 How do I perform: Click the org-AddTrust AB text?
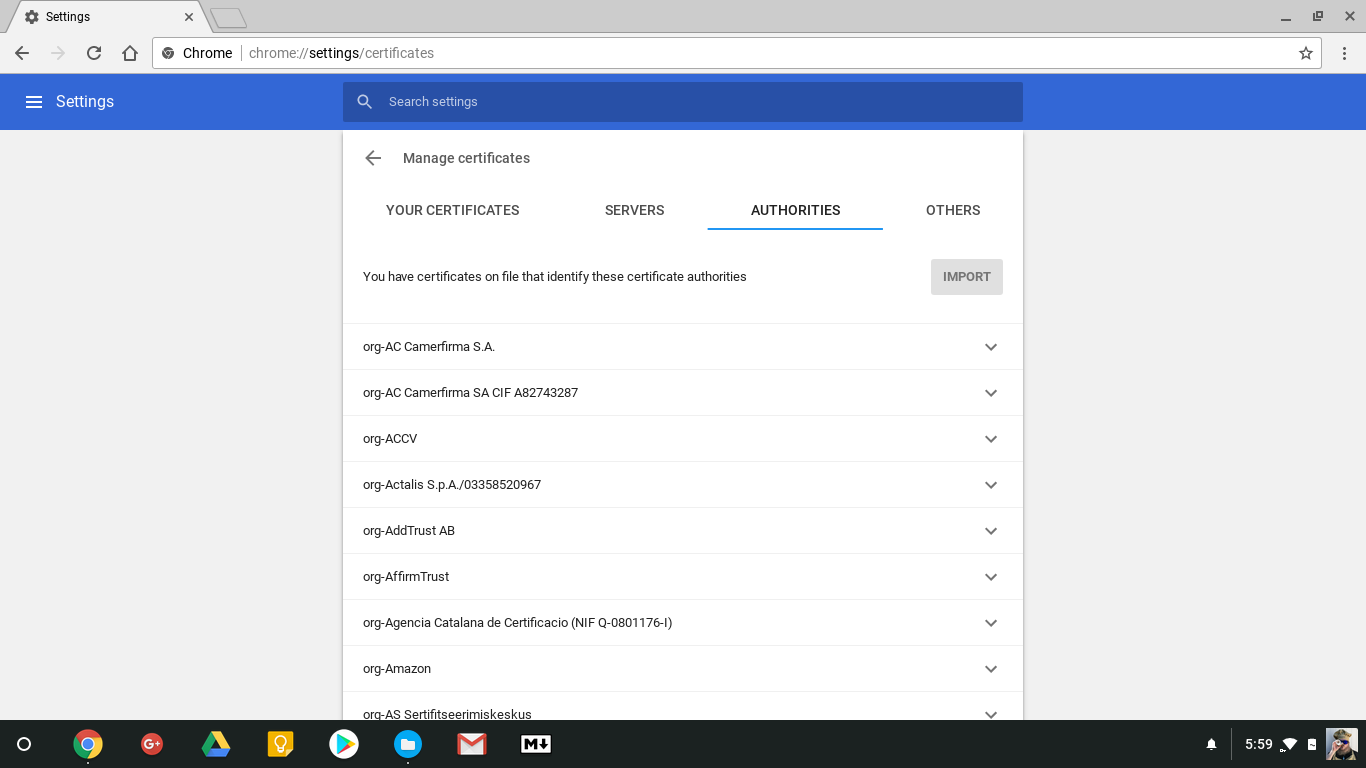click(409, 531)
